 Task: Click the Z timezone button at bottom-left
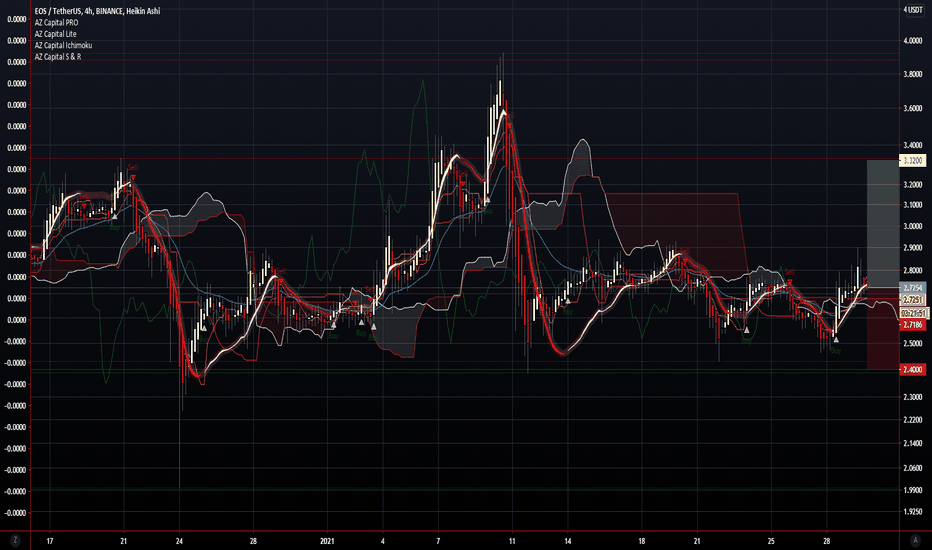pos(15,540)
